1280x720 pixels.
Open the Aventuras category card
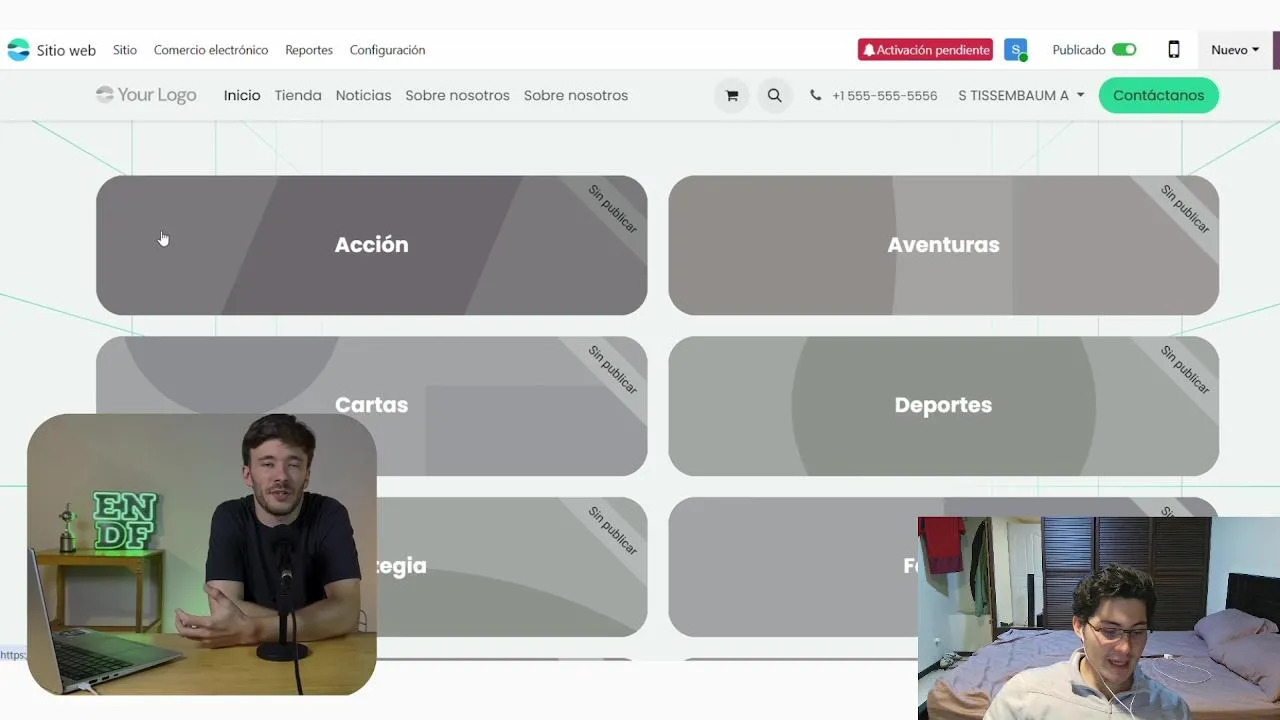944,245
